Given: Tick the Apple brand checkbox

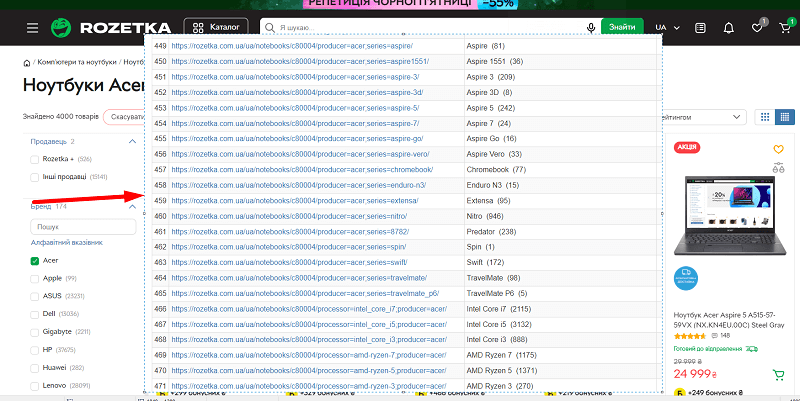Looking at the screenshot, I should pyautogui.click(x=35, y=279).
